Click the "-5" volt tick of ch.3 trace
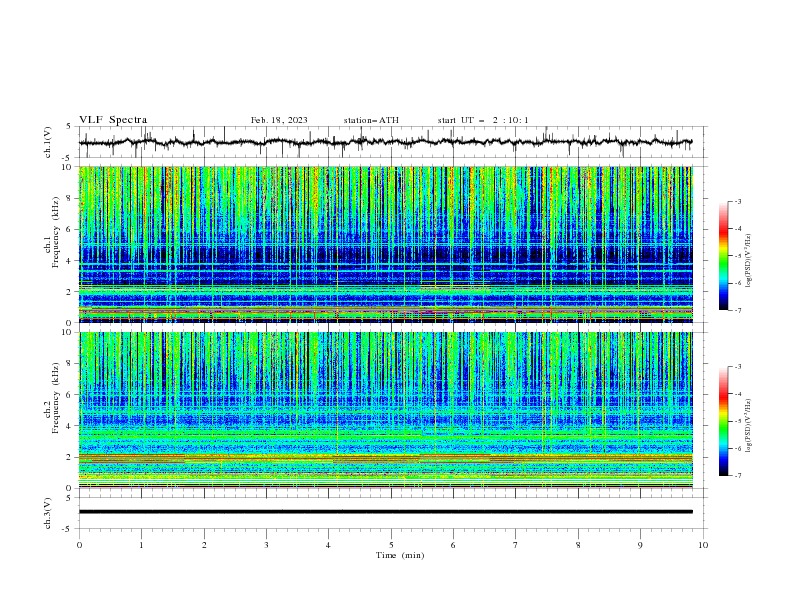 point(67,529)
